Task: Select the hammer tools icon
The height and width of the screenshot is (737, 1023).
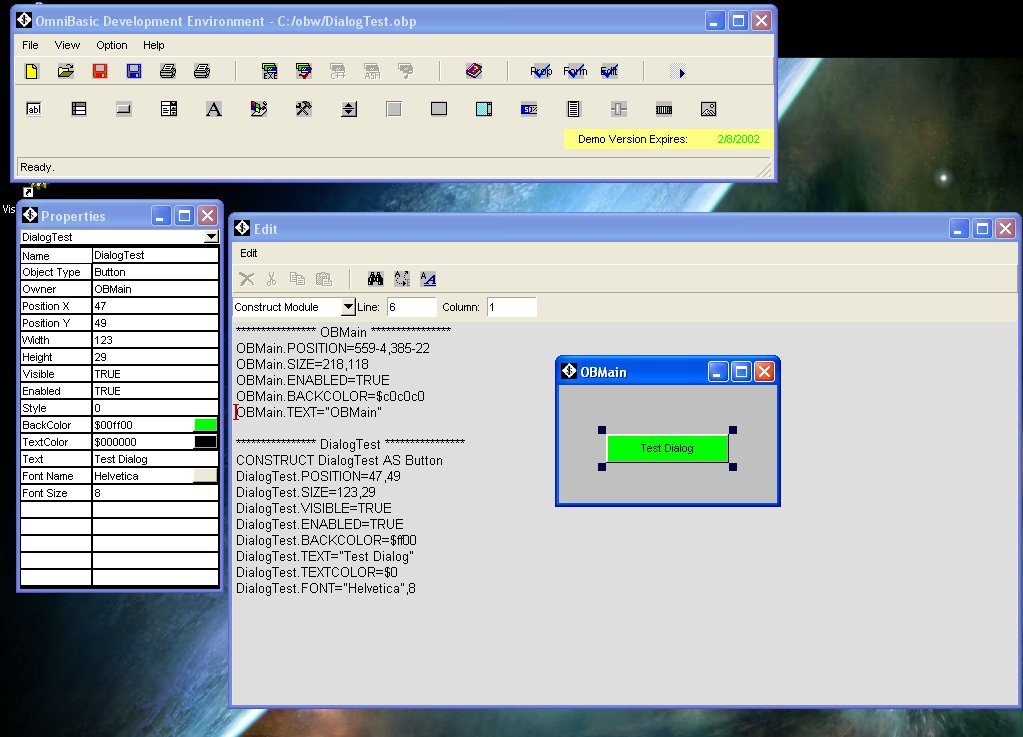Action: tap(303, 109)
